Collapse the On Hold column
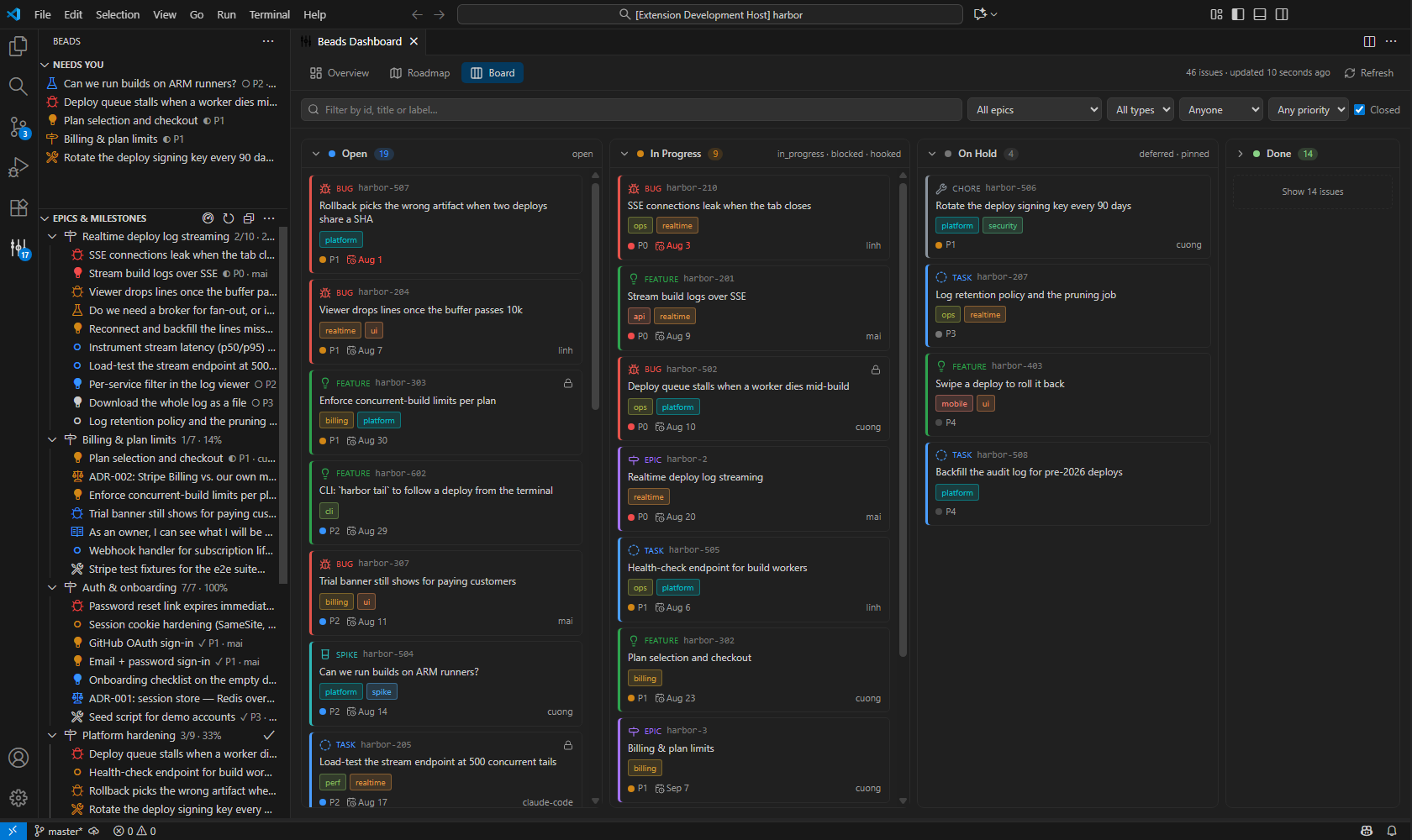This screenshot has width=1412, height=840. [932, 154]
